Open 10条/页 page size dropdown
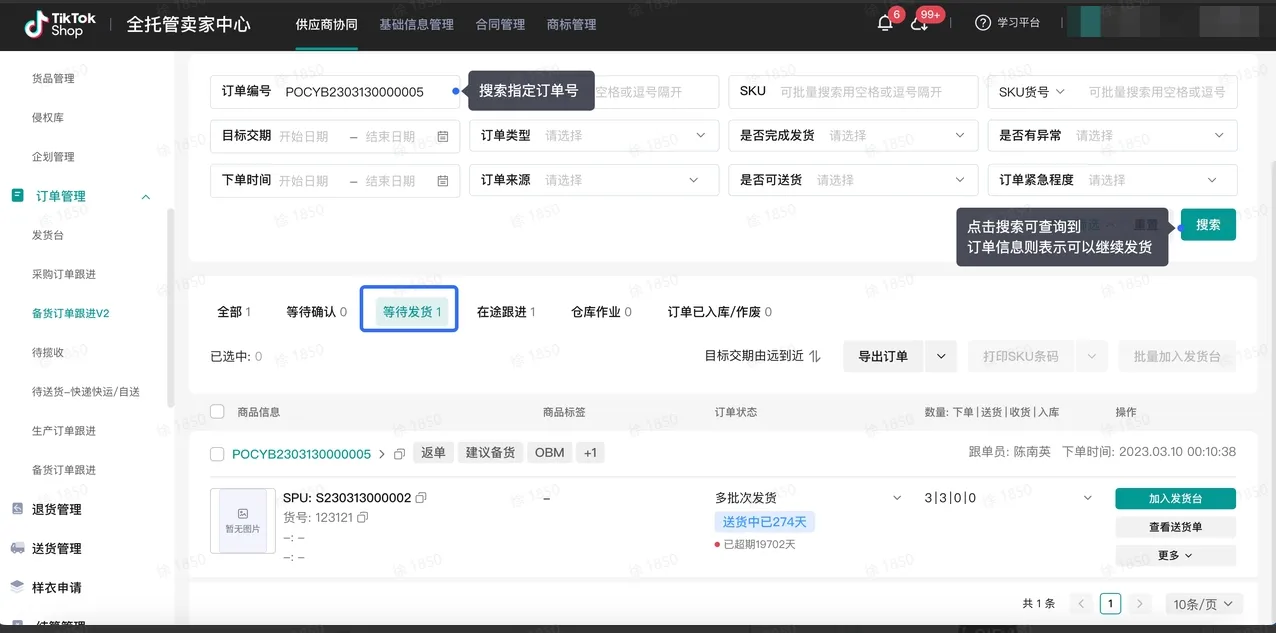Image resolution: width=1276 pixels, height=633 pixels. [1204, 604]
